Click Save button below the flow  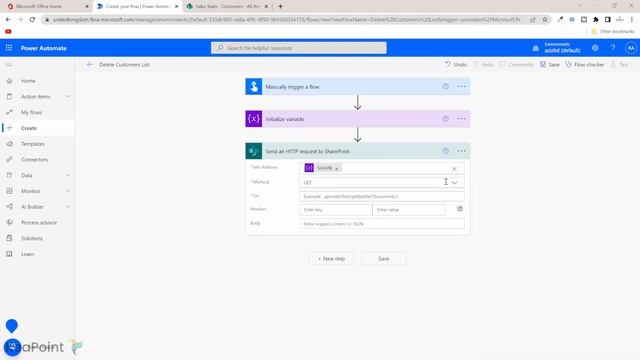[383, 258]
